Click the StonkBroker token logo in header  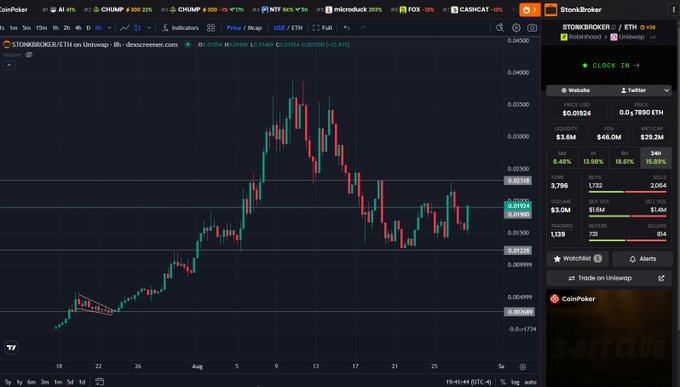coord(550,10)
